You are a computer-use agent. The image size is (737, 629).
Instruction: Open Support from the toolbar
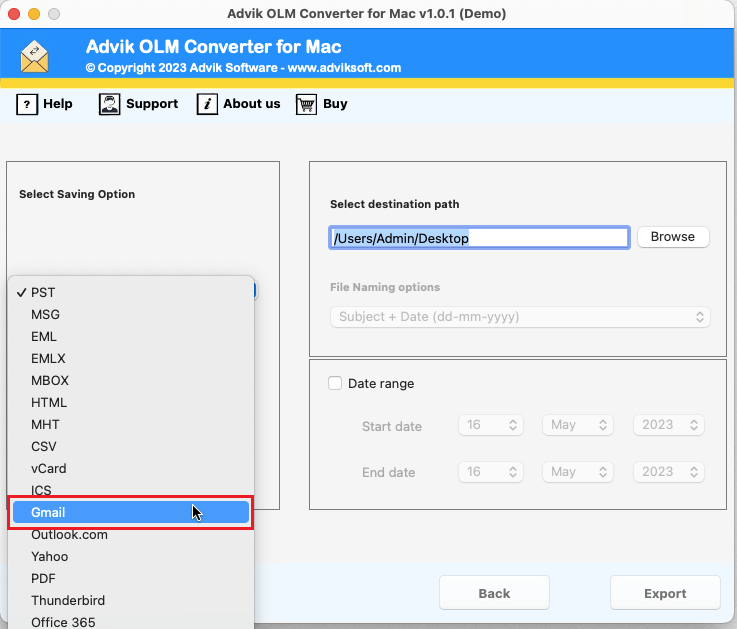(152, 103)
